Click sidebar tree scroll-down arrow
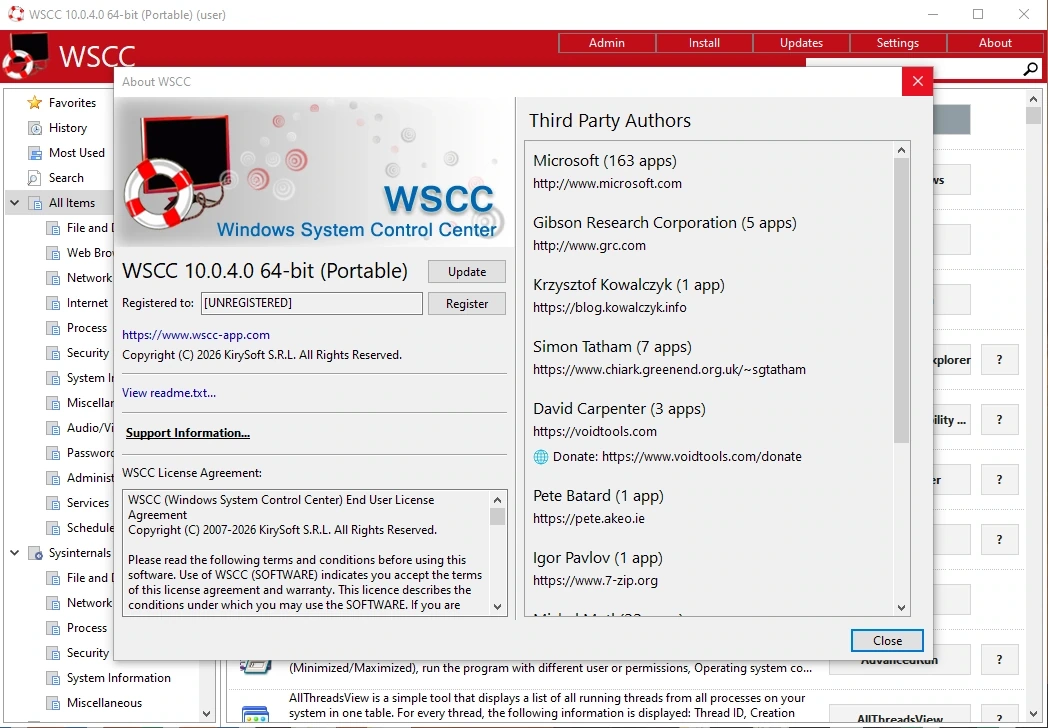 click(207, 714)
